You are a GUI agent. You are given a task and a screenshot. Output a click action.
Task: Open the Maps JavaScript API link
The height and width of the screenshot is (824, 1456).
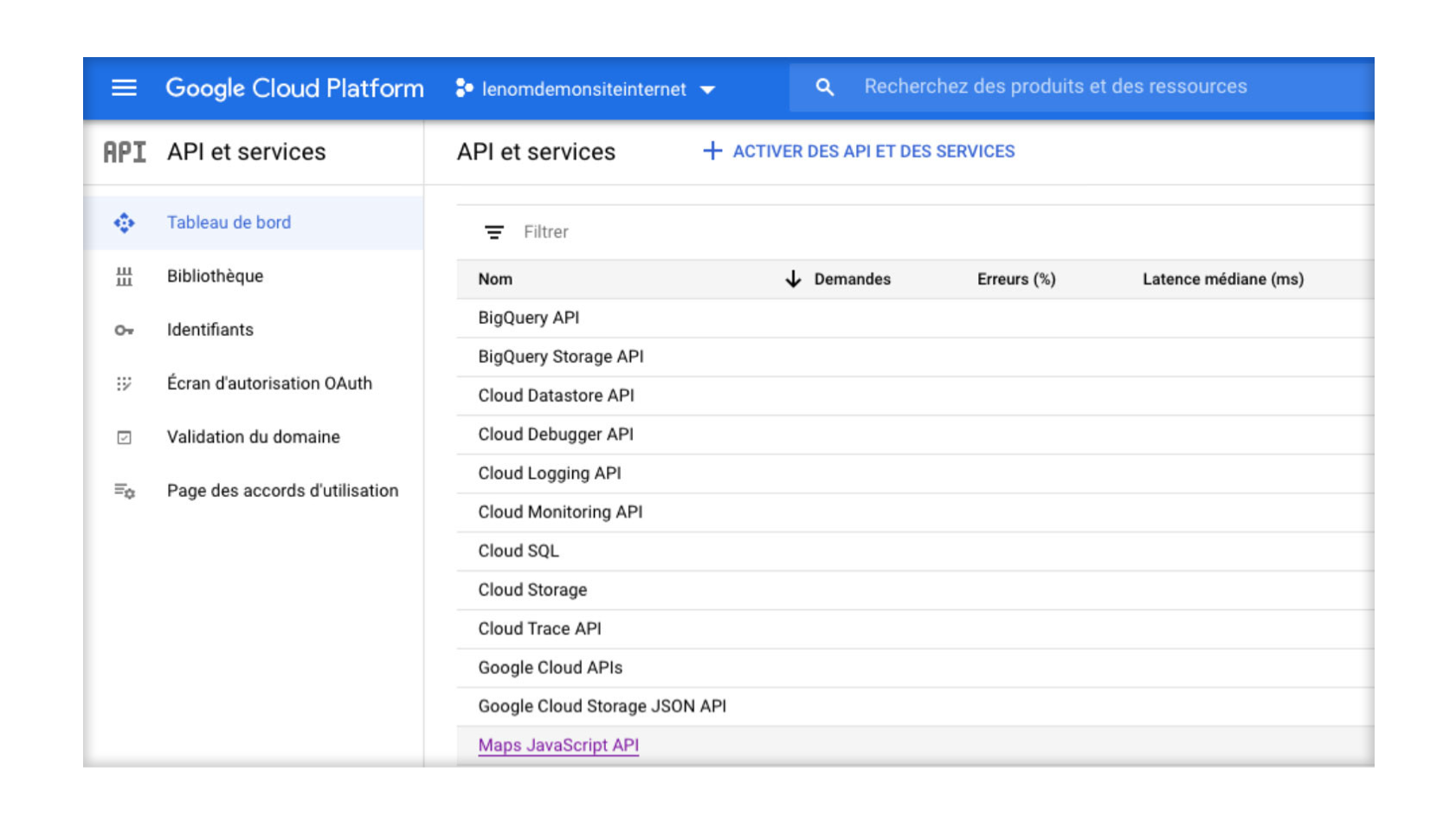[558, 745]
